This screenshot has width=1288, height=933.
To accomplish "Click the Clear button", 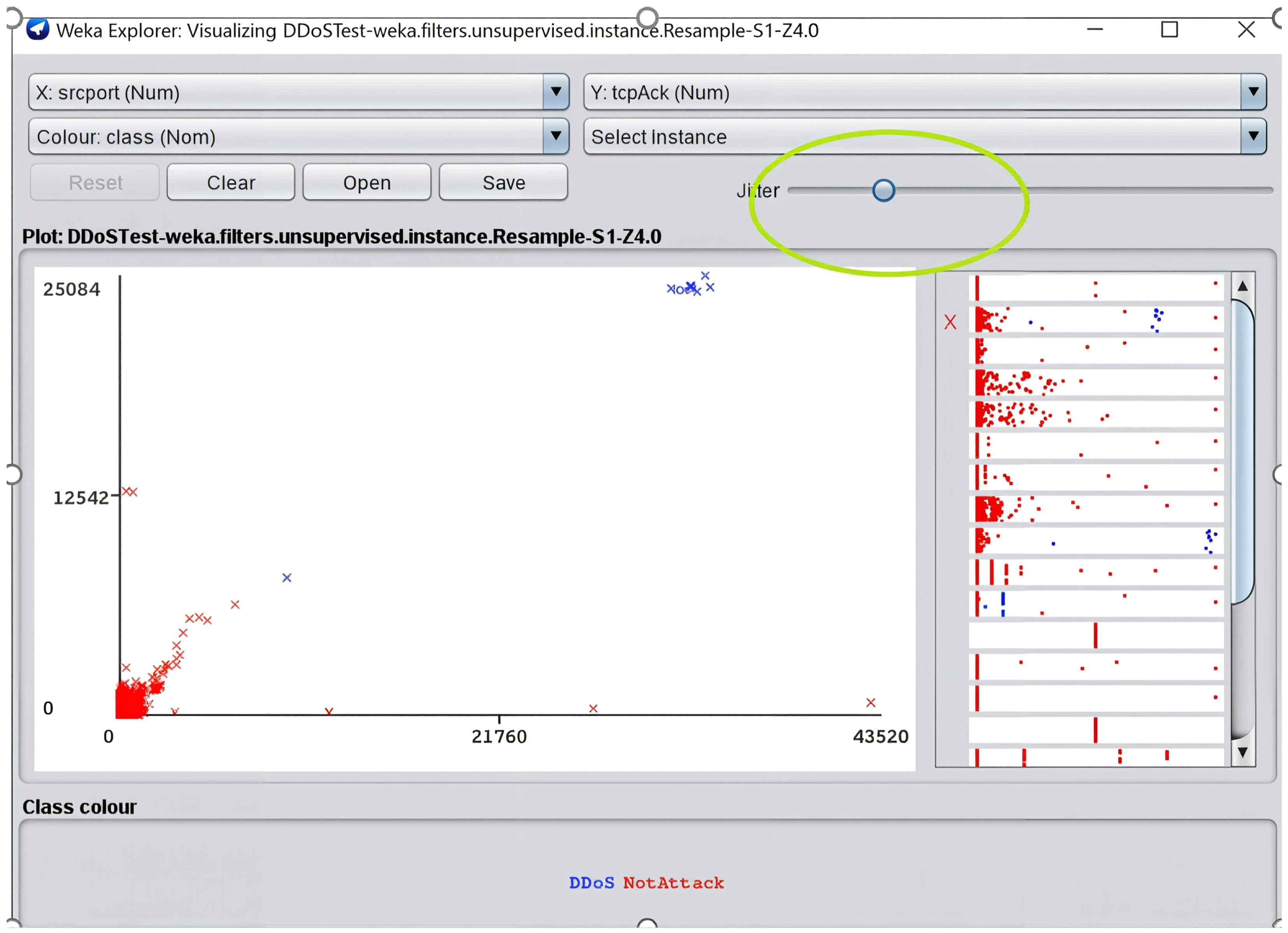I will [x=231, y=183].
